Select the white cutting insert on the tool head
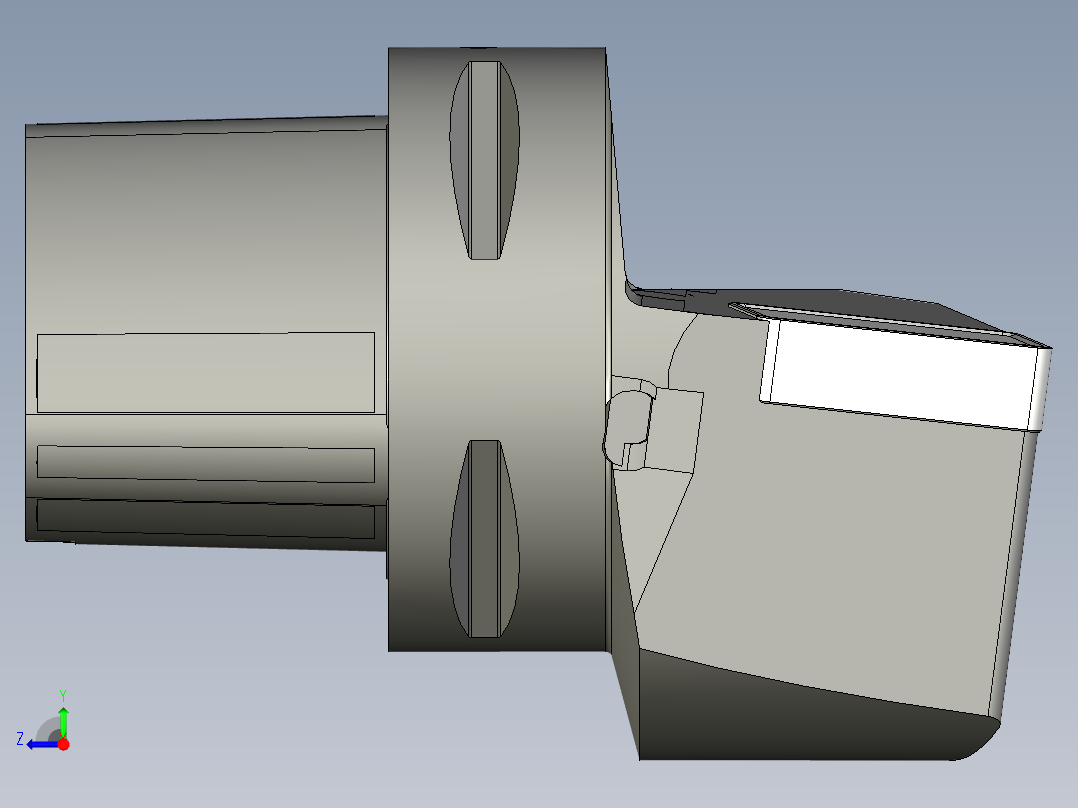This screenshot has height=808, width=1078. pyautogui.click(x=904, y=375)
